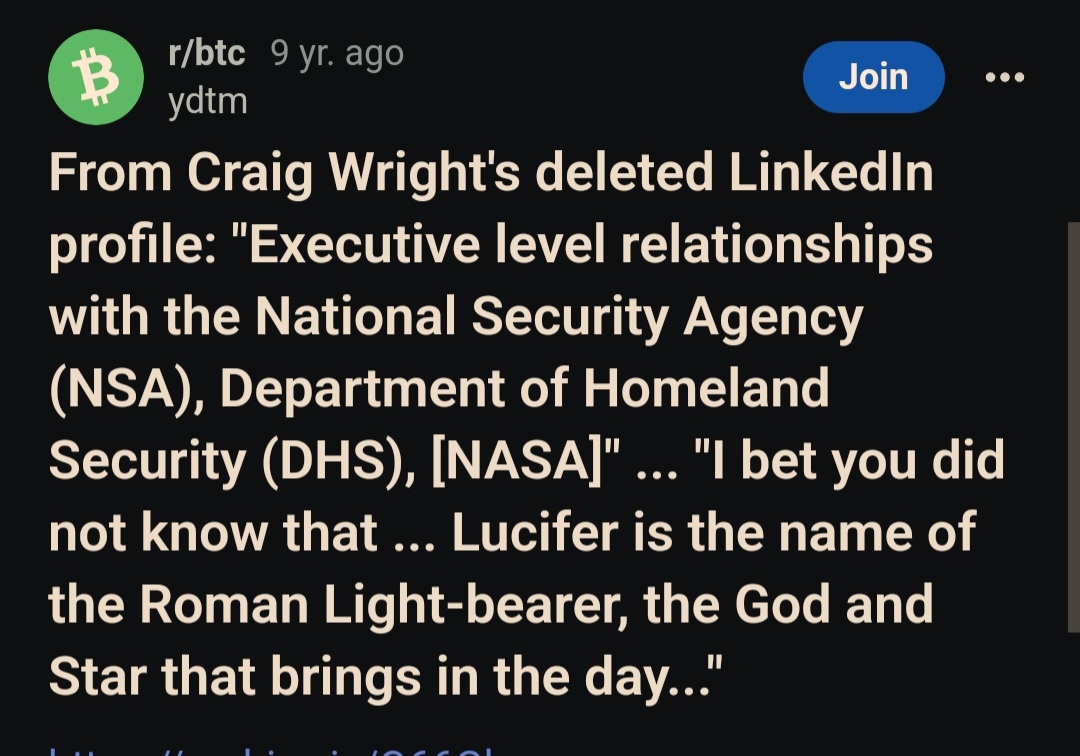Image resolution: width=1080 pixels, height=756 pixels.
Task: Click 'Department of Homeland' text in title
Action: [x=524, y=388]
